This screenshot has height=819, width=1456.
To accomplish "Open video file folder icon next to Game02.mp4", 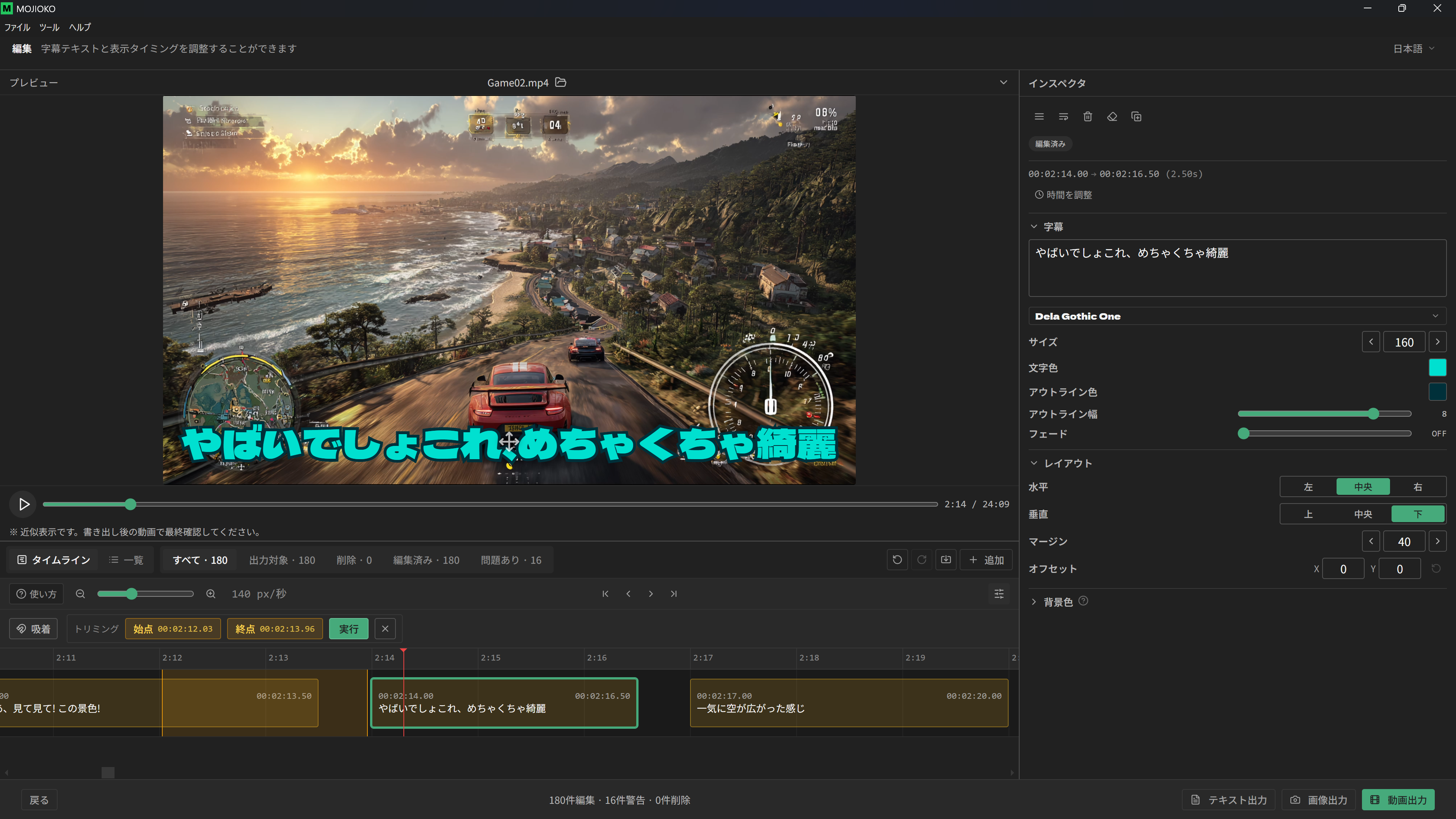I will (561, 83).
